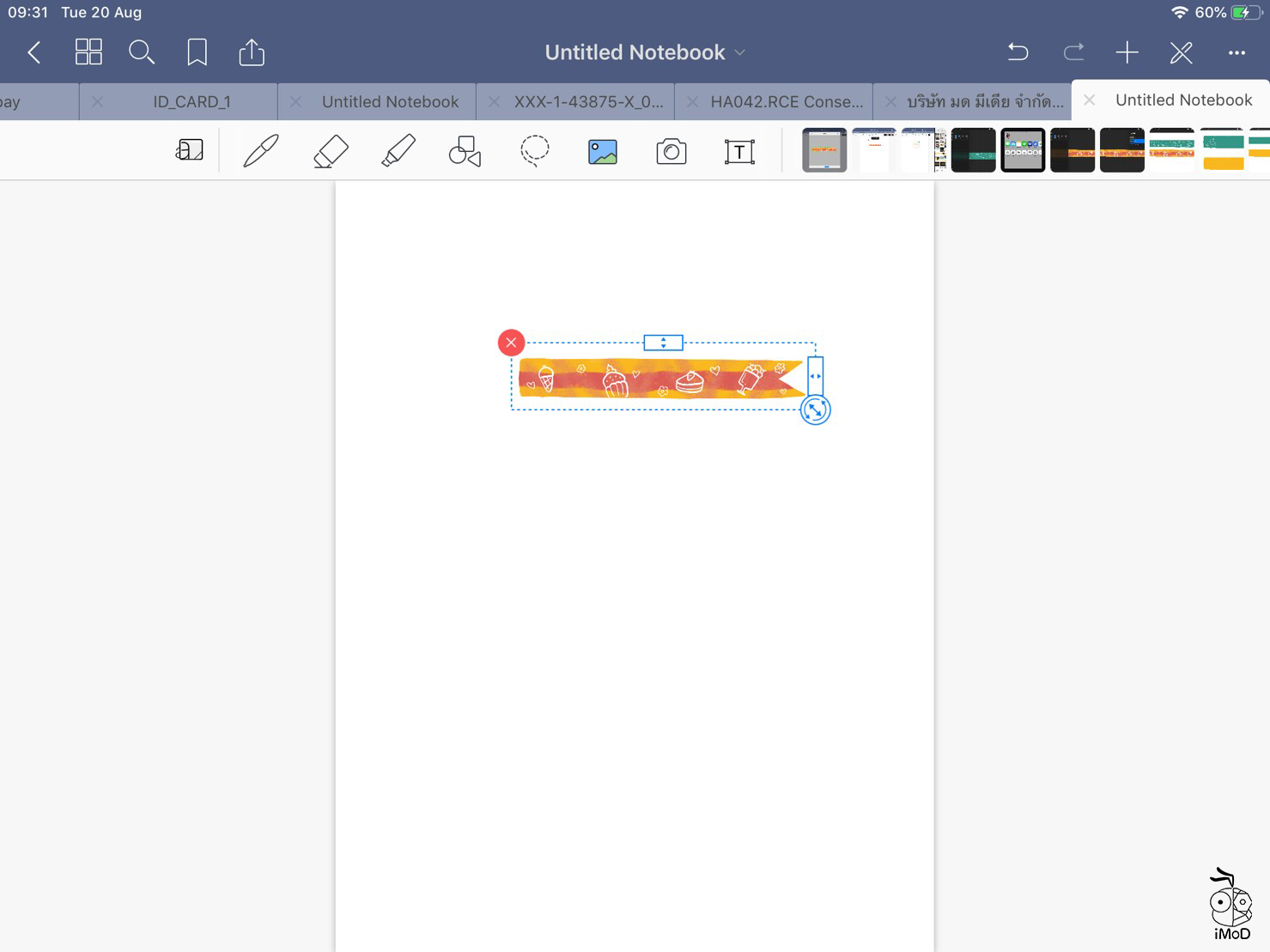The height and width of the screenshot is (952, 1270).
Task: Open the Camera tool
Action: [671, 150]
